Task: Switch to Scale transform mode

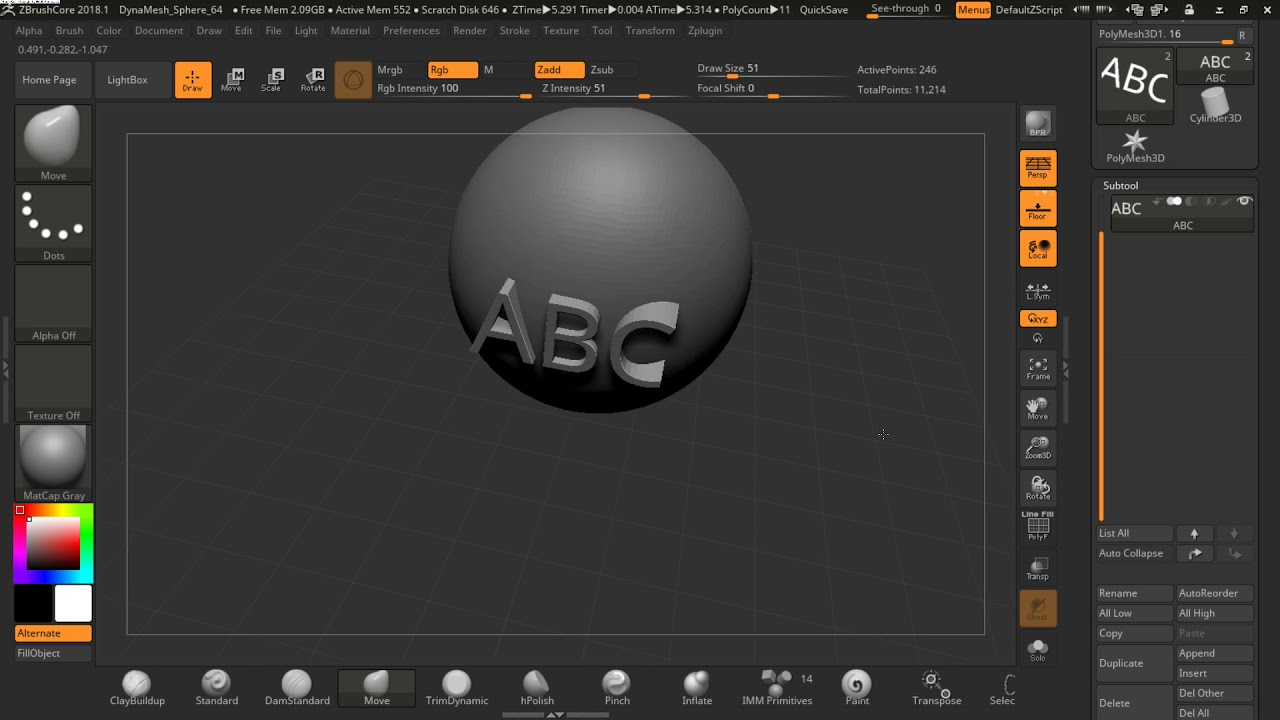Action: pos(271,80)
